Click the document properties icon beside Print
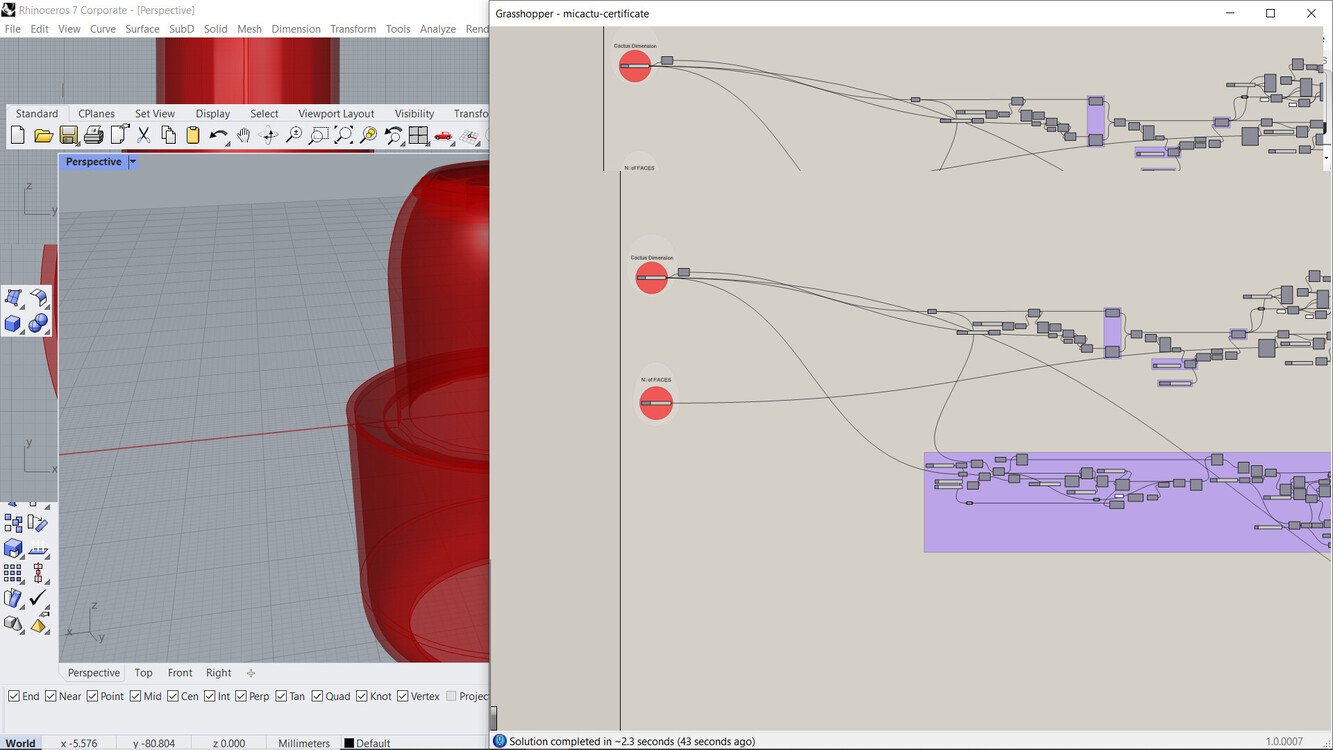This screenshot has height=750, width=1333. 119,135
